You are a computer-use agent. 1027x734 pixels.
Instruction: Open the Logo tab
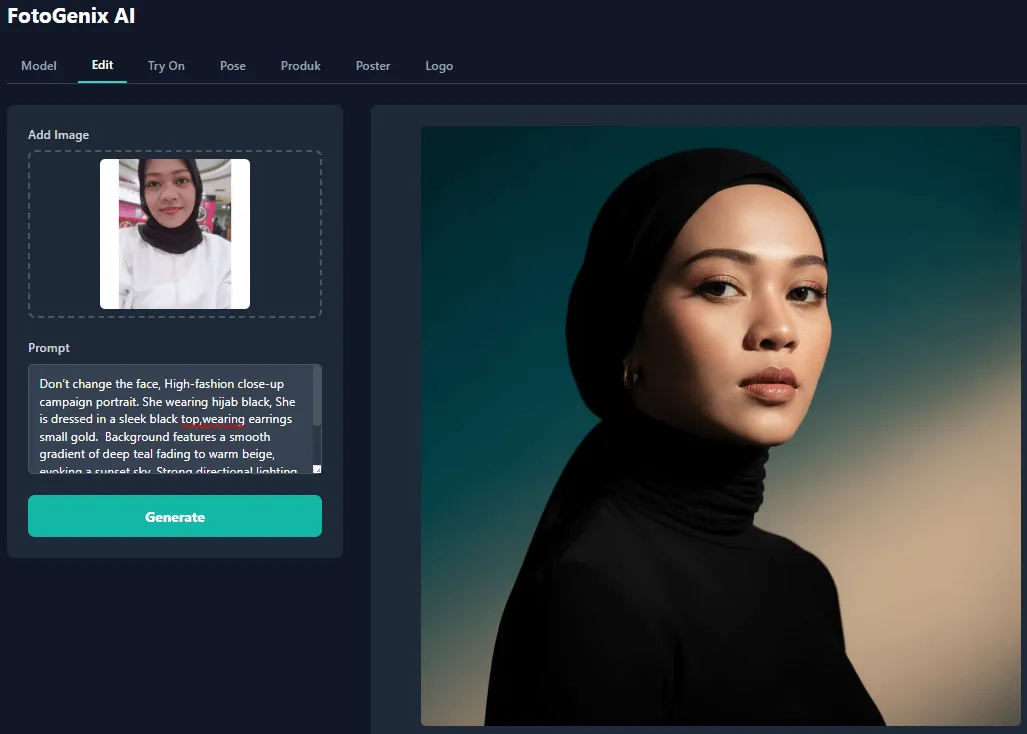click(x=439, y=65)
